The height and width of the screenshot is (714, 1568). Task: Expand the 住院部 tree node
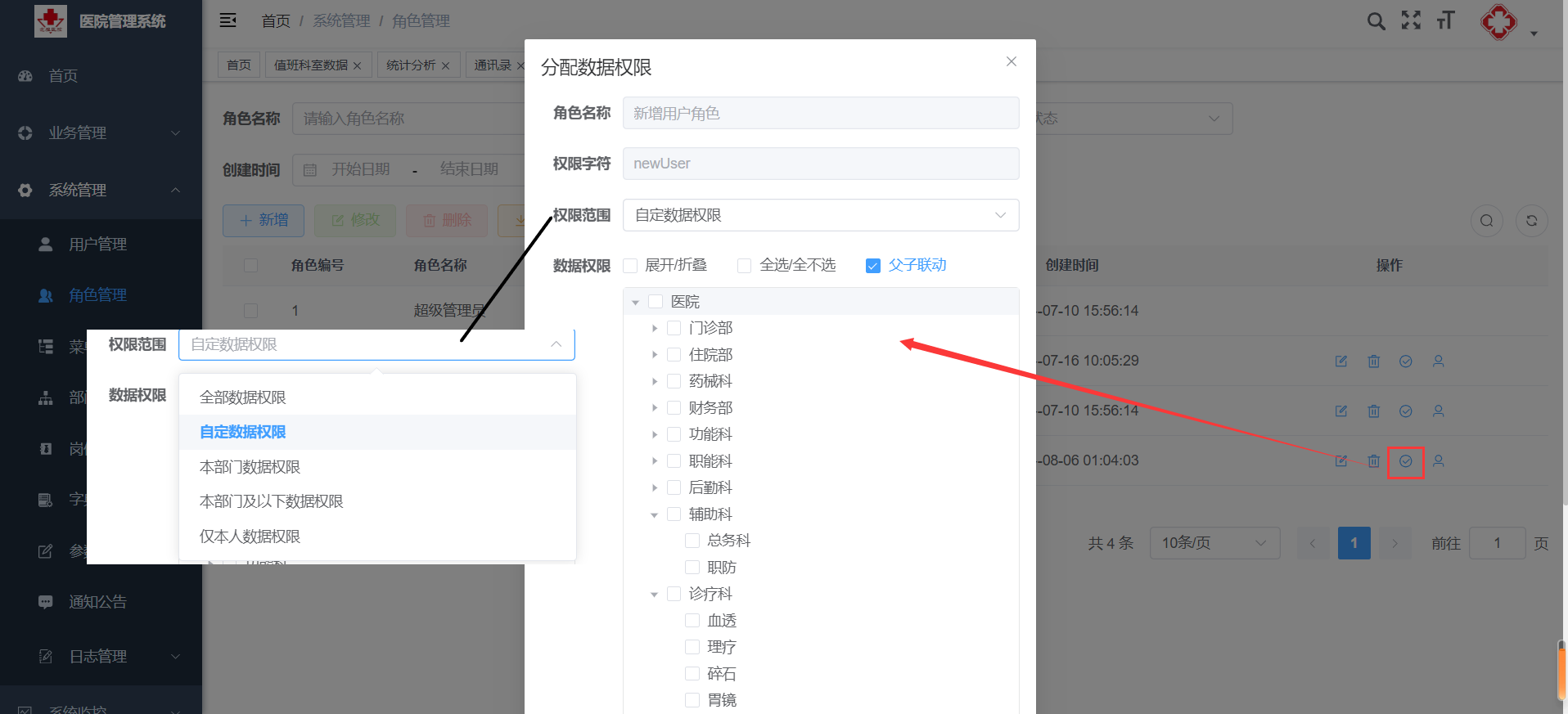655,355
